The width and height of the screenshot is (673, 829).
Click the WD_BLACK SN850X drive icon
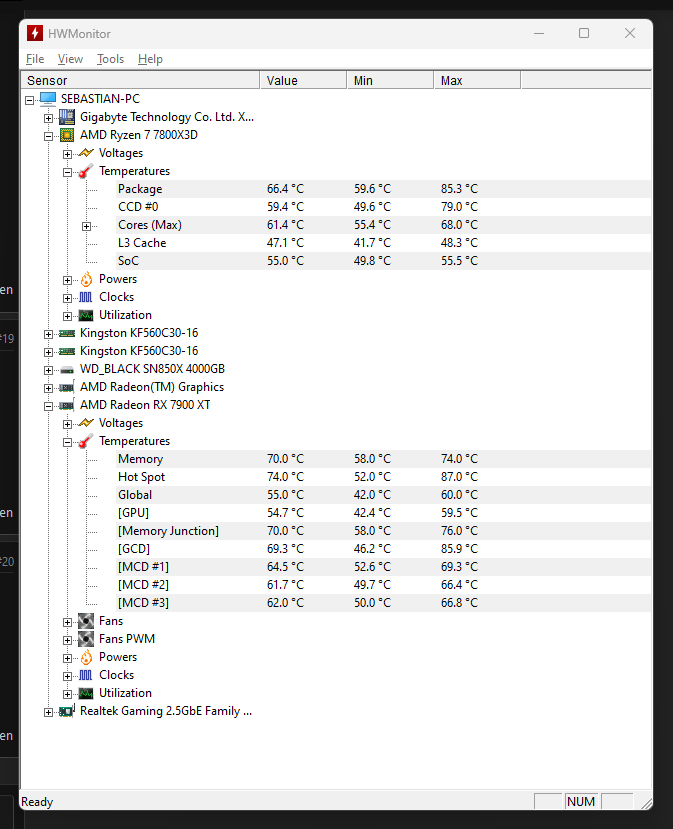click(x=67, y=370)
